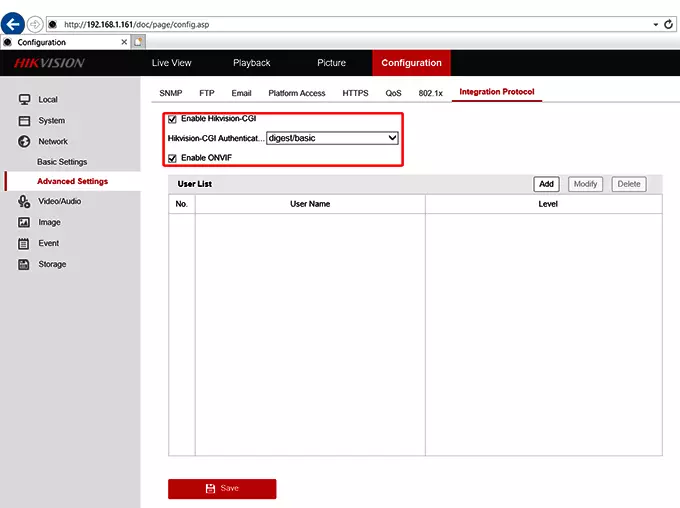Collapse the Network section

(53, 141)
